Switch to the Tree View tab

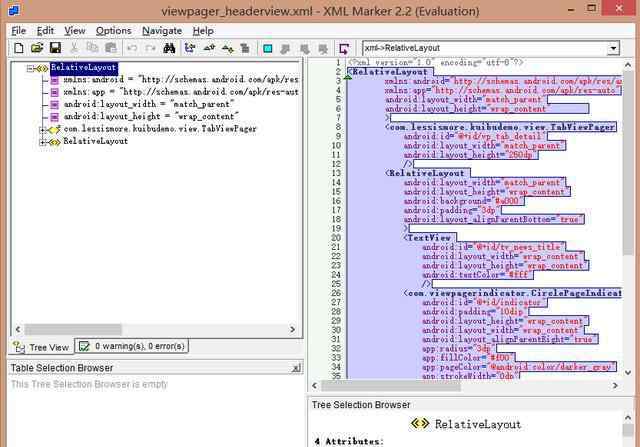point(41,347)
